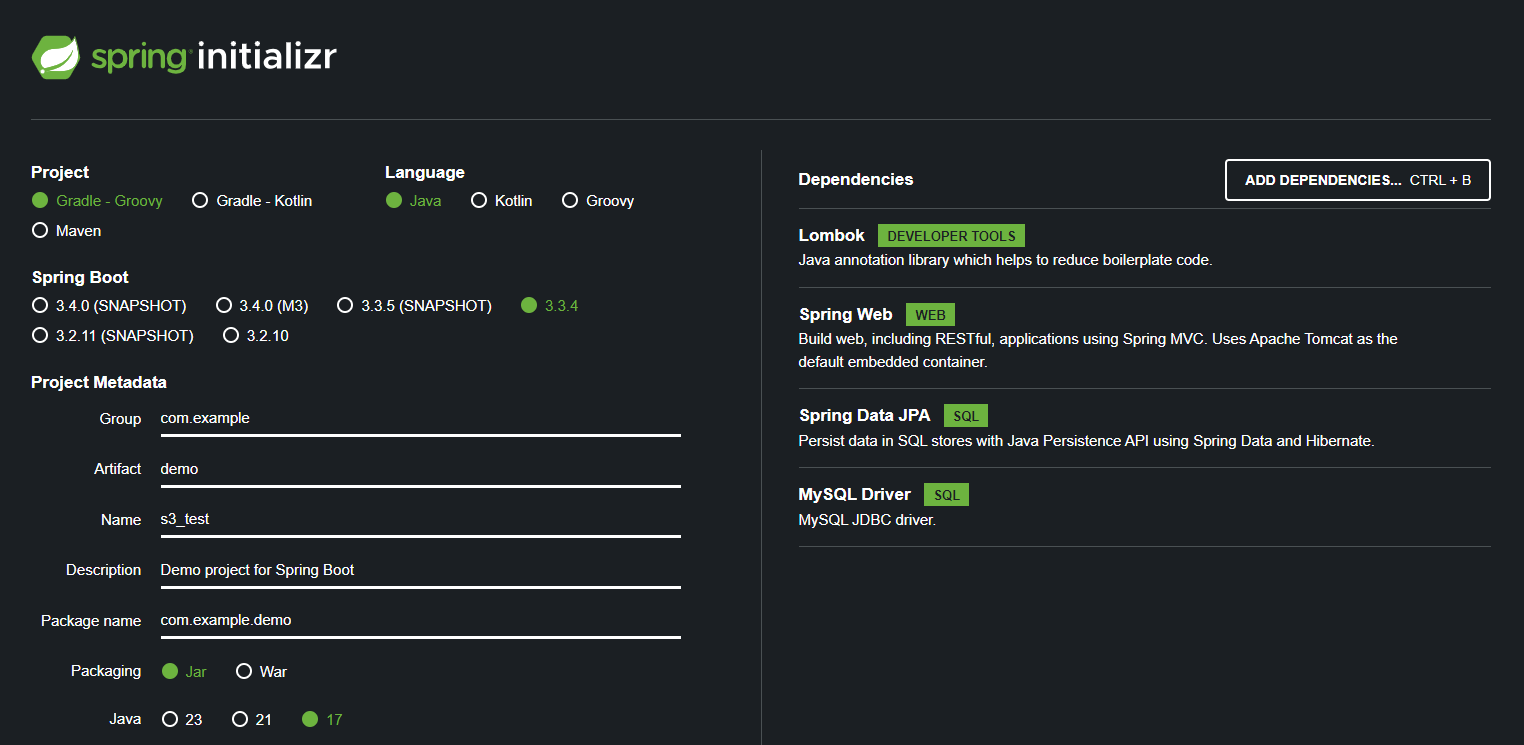Viewport: 1524px width, 745px height.
Task: Select Java language option
Action: tap(414, 201)
